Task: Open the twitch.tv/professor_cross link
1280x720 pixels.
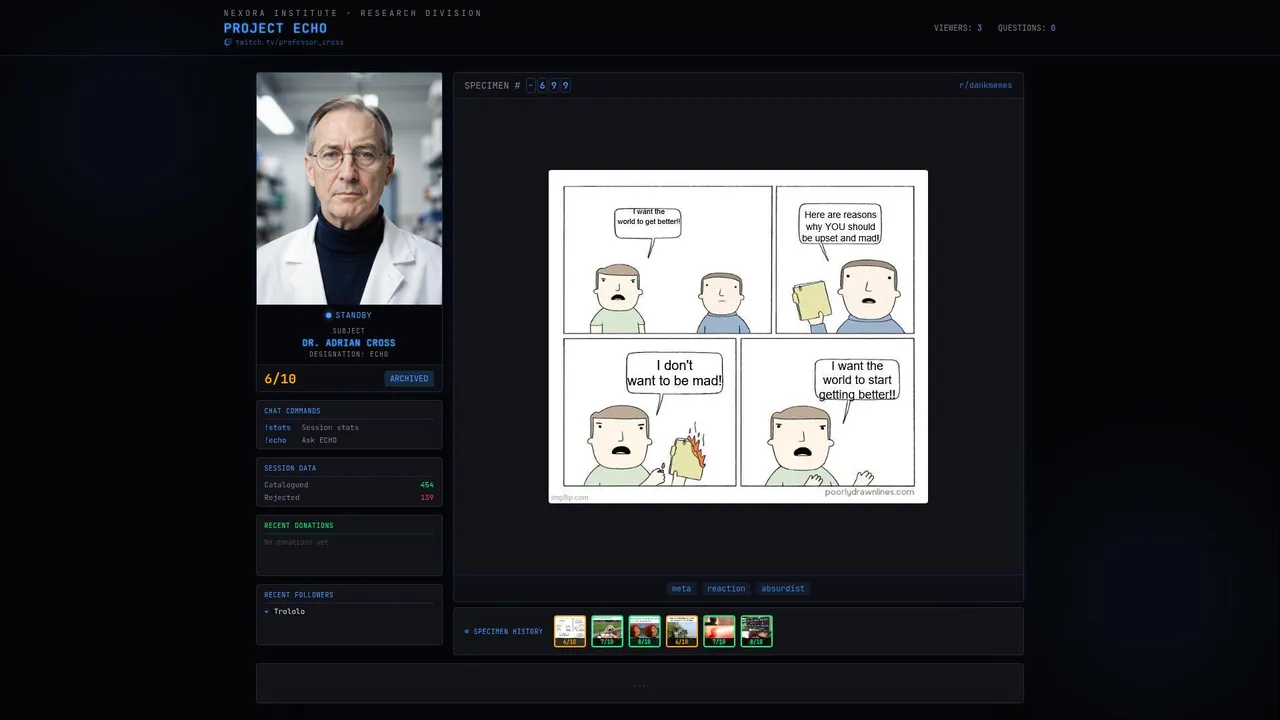Action: (289, 42)
